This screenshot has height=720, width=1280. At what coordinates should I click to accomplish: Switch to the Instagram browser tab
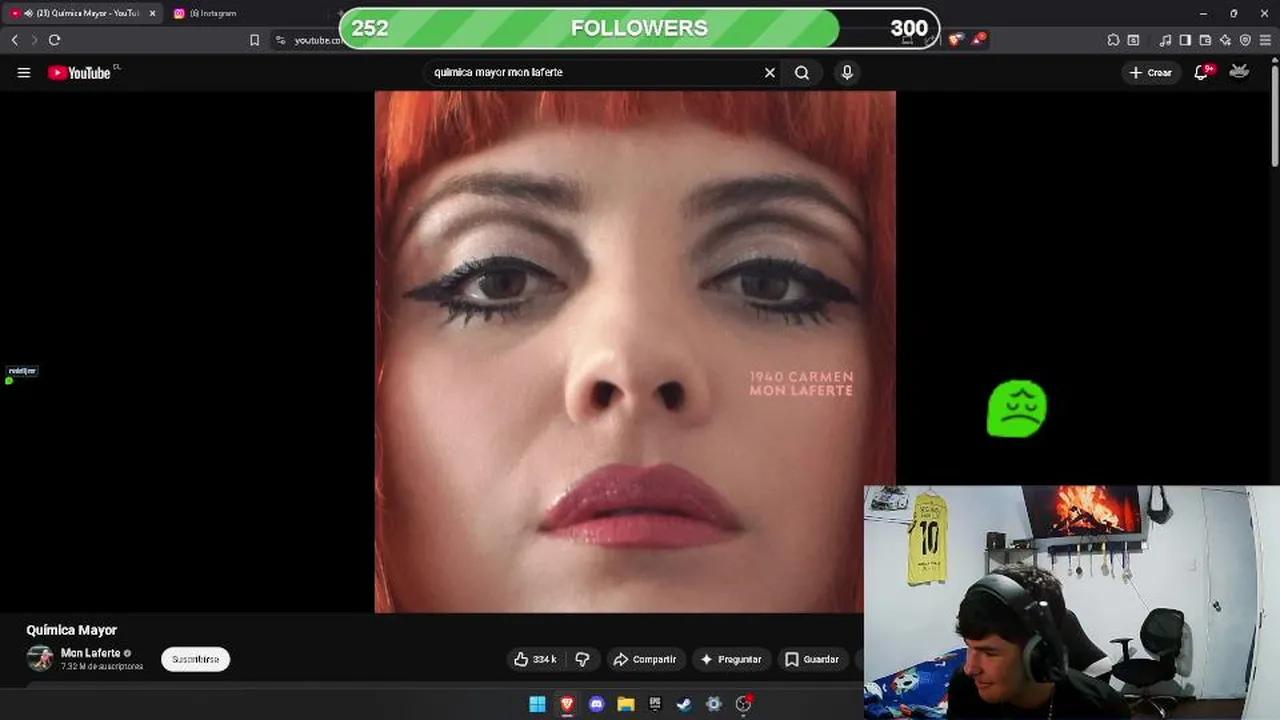[x=212, y=13]
